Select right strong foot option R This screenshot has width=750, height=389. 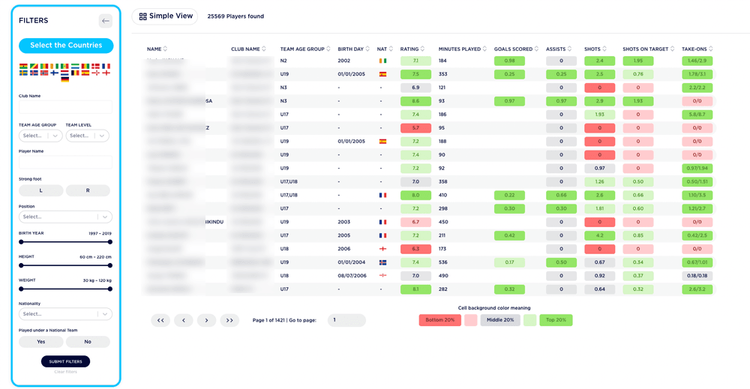(88, 190)
